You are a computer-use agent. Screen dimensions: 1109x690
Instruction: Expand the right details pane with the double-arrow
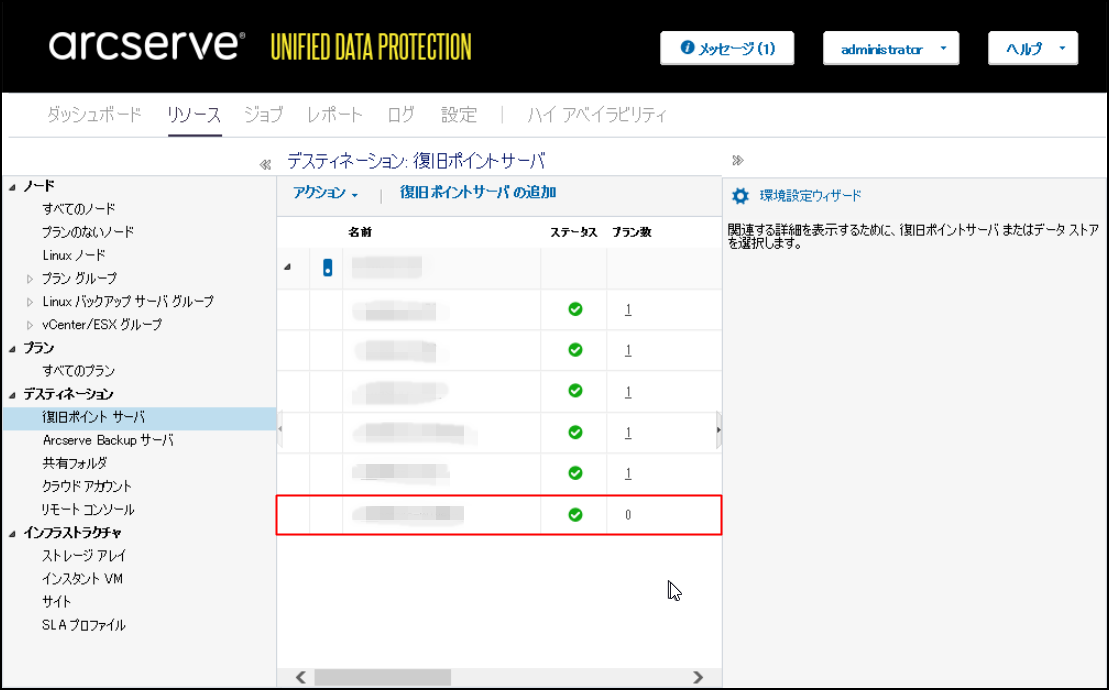coord(738,160)
